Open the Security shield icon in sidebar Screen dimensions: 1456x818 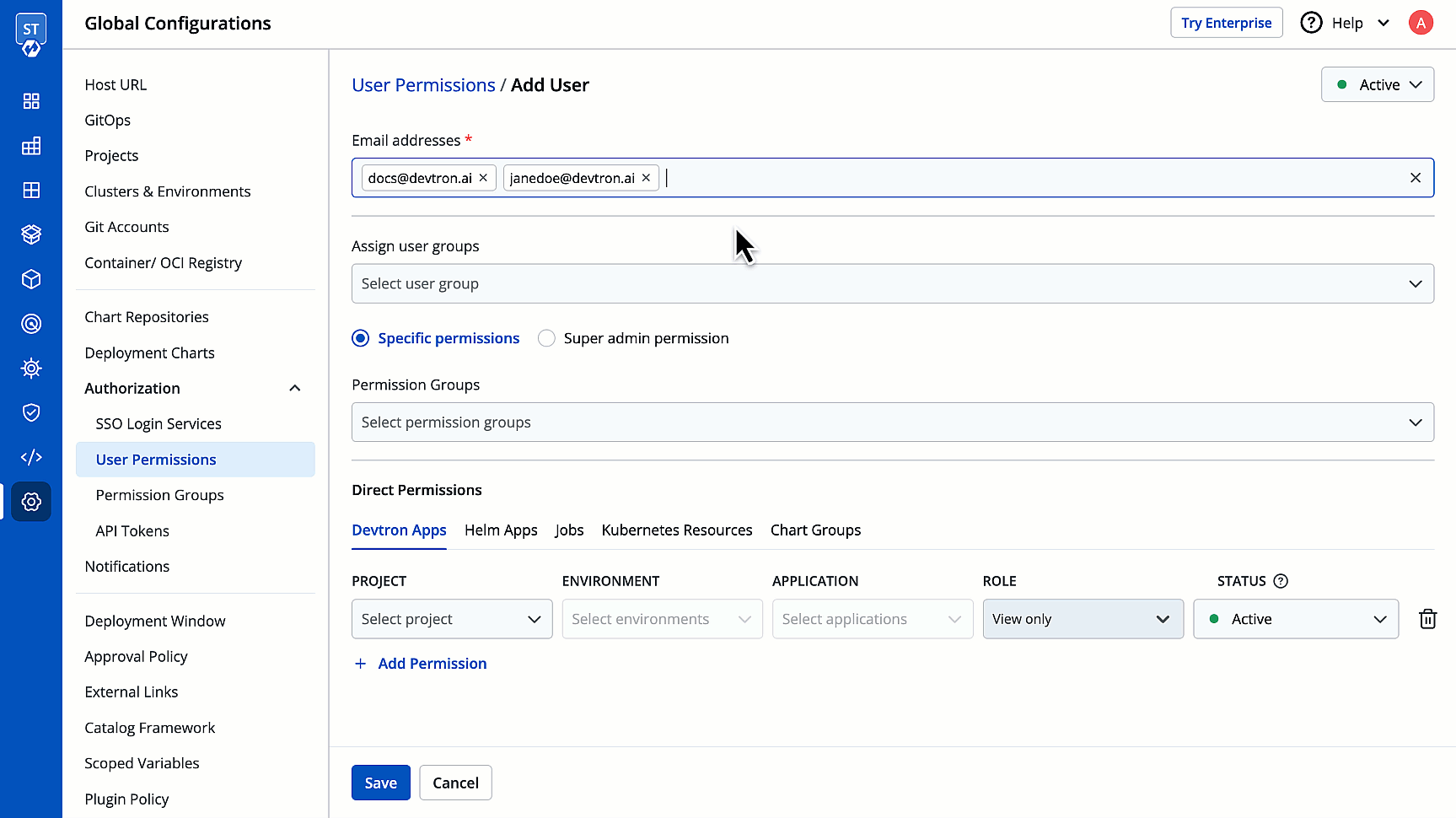click(31, 412)
